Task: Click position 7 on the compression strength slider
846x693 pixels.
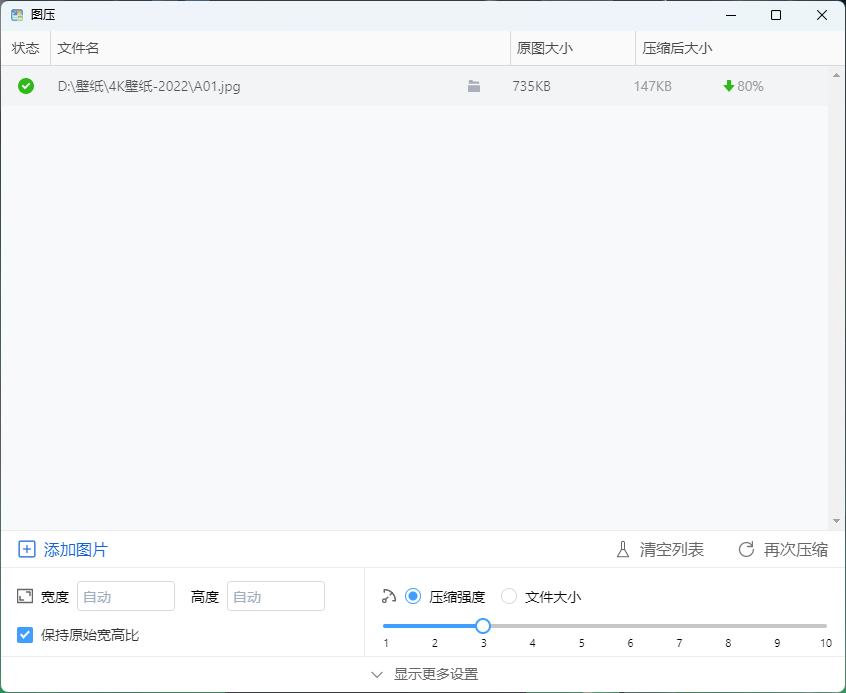Action: tap(679, 626)
